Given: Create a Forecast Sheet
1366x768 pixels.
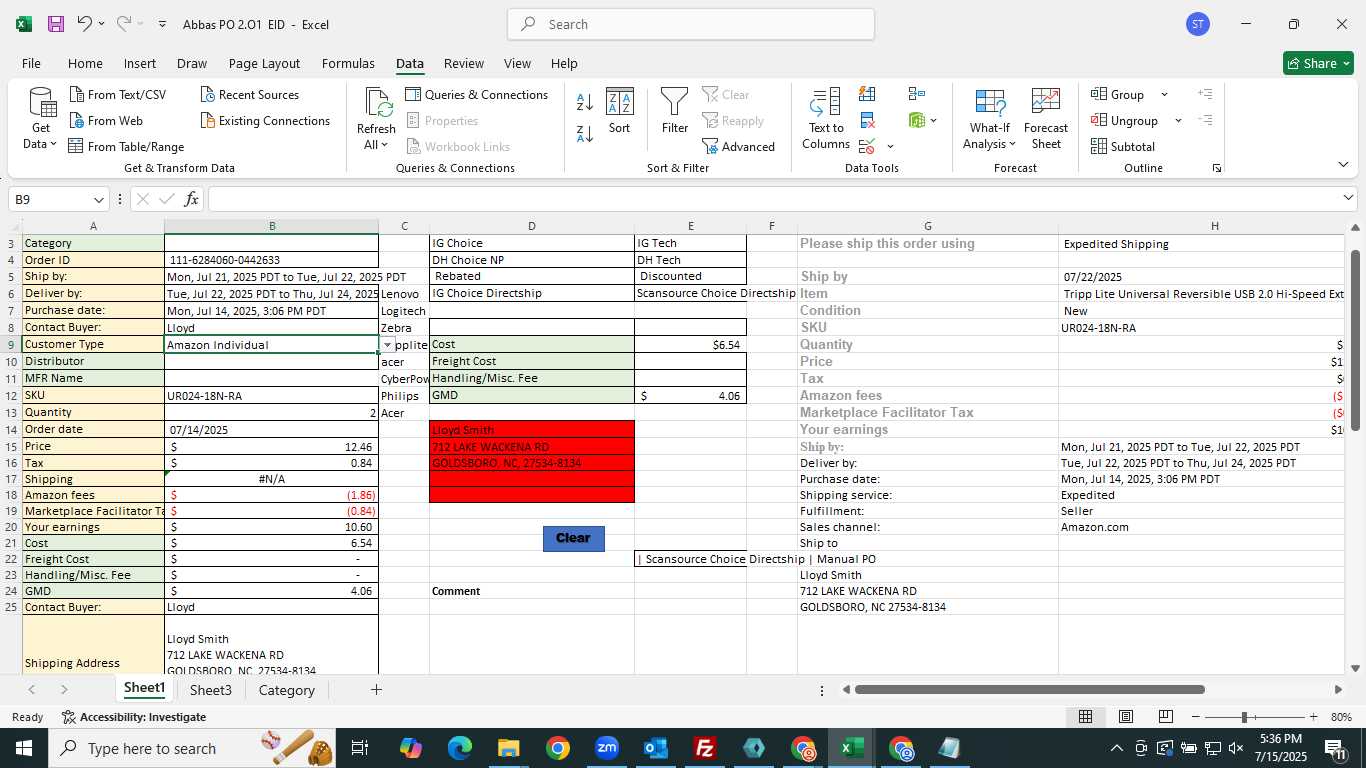Looking at the screenshot, I should [x=1046, y=118].
